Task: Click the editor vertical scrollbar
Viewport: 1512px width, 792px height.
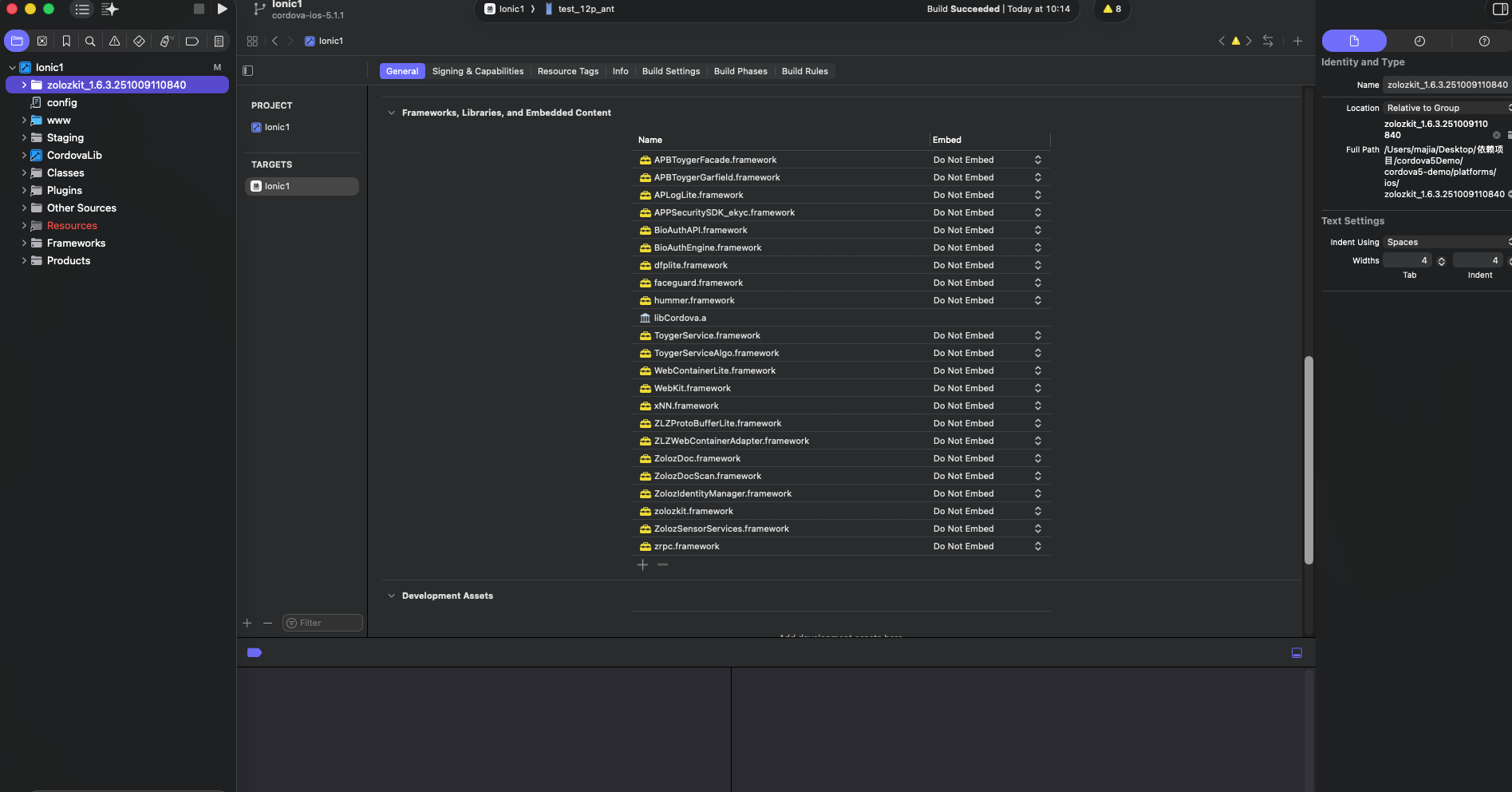Action: (1308, 459)
